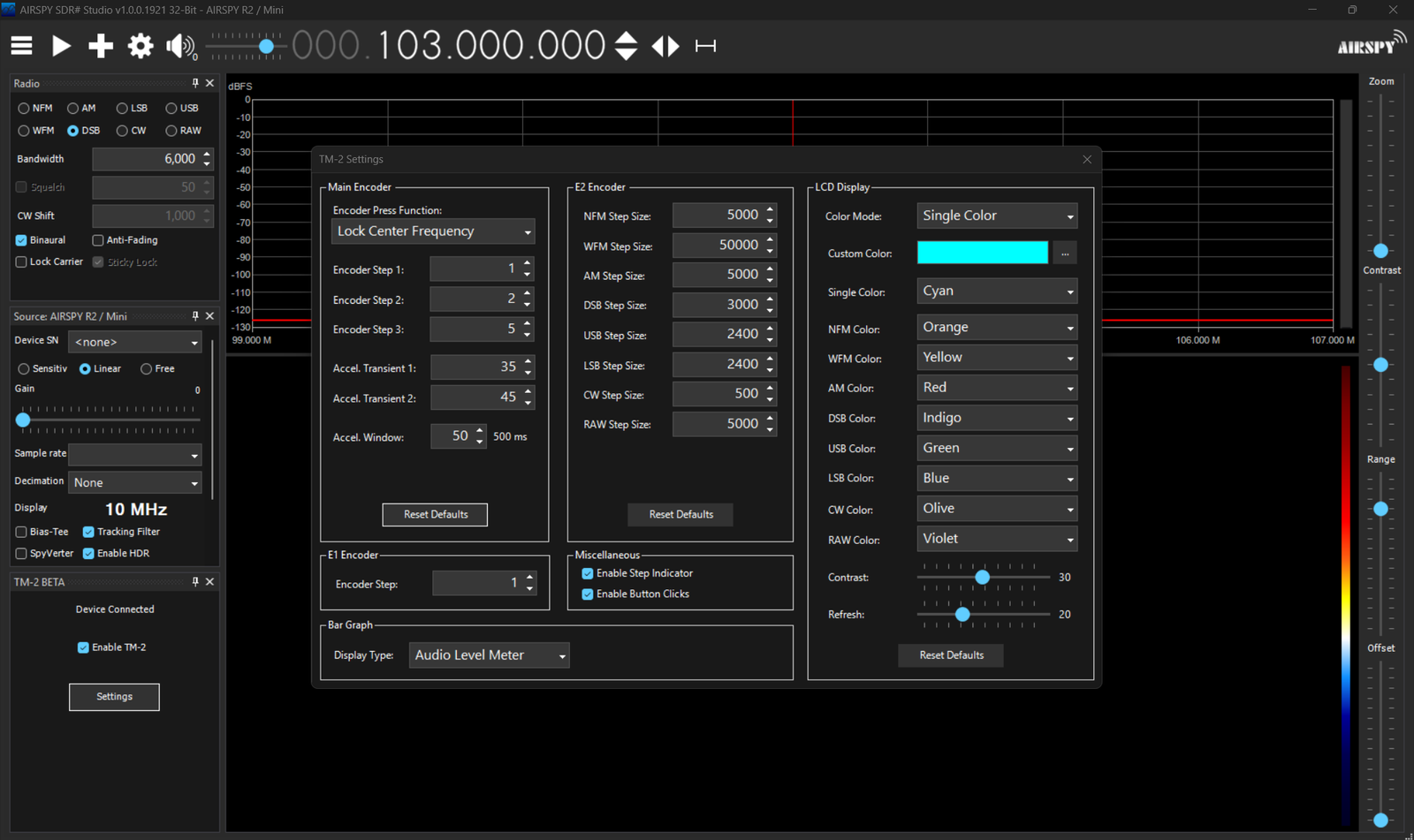Viewport: 1414px width, 840px height.
Task: Open Device SN dropdown
Action: (134, 342)
